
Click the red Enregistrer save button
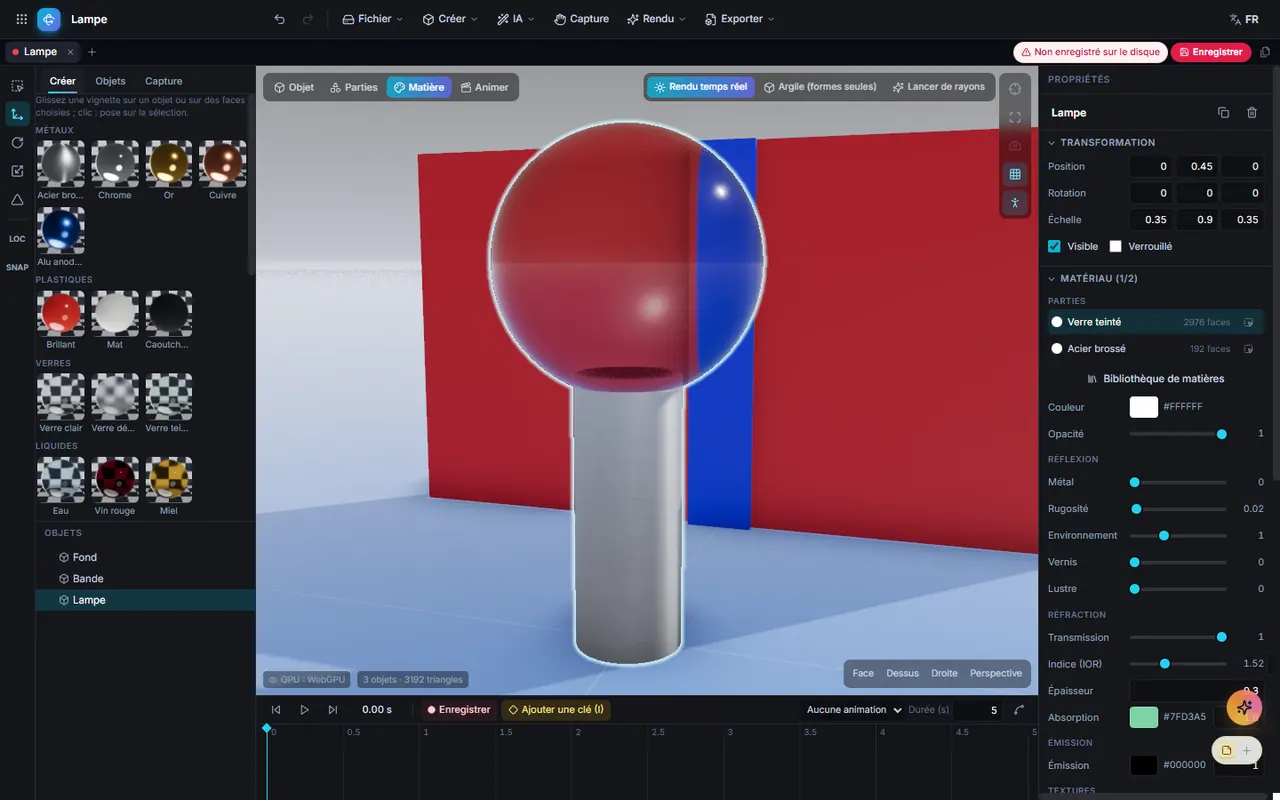pyautogui.click(x=1210, y=52)
